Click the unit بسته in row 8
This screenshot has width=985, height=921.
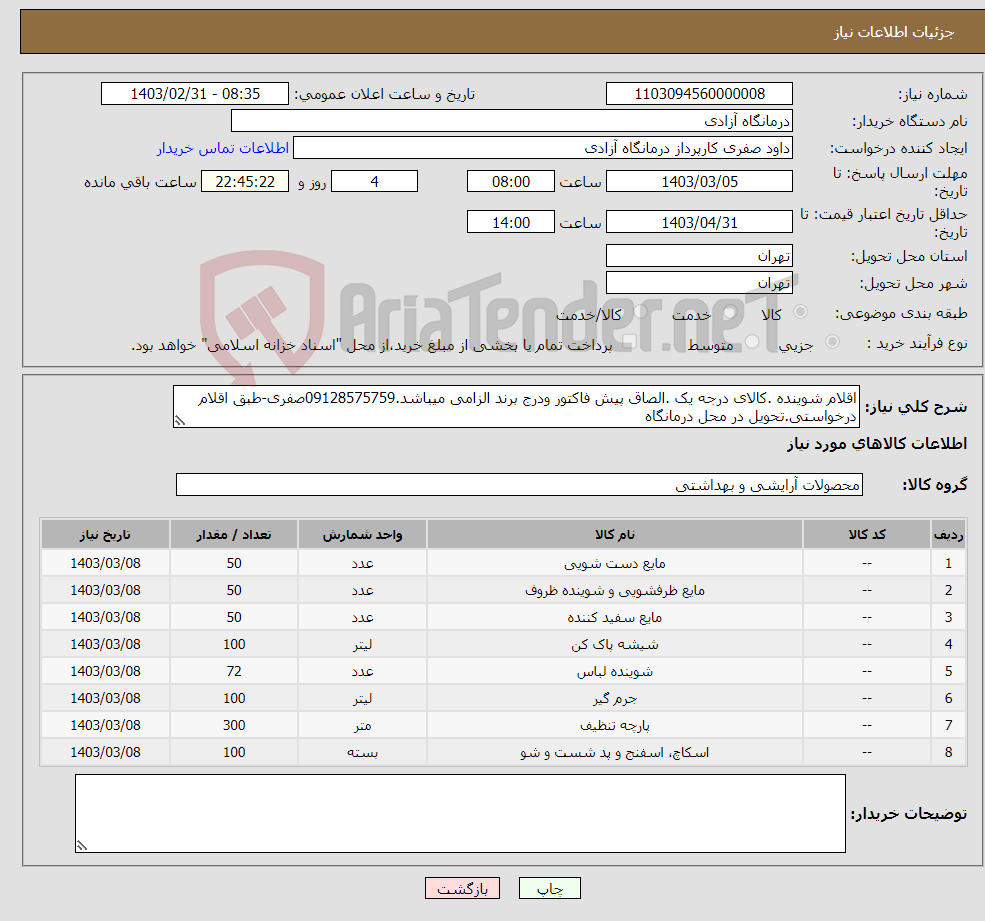(x=362, y=753)
